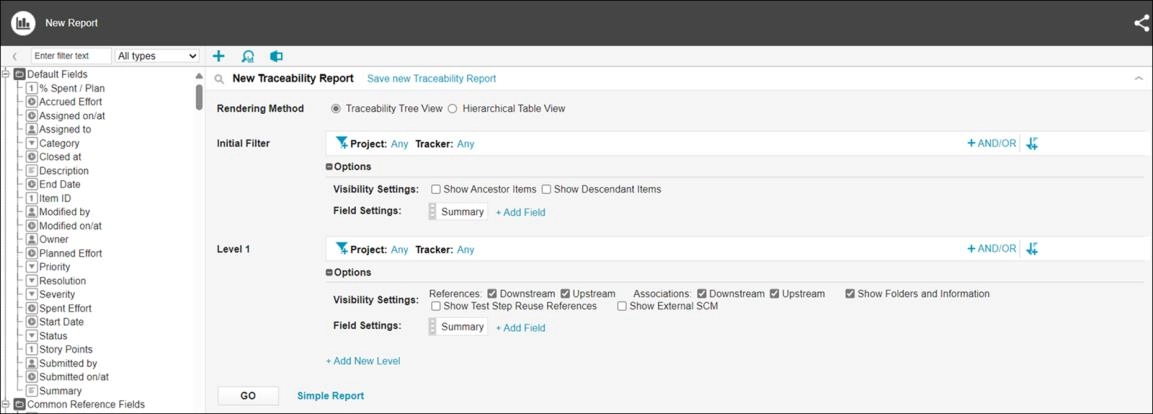Click the Accrued Effort field icon
The image size is (1153, 414).
pyautogui.click(x=32, y=102)
